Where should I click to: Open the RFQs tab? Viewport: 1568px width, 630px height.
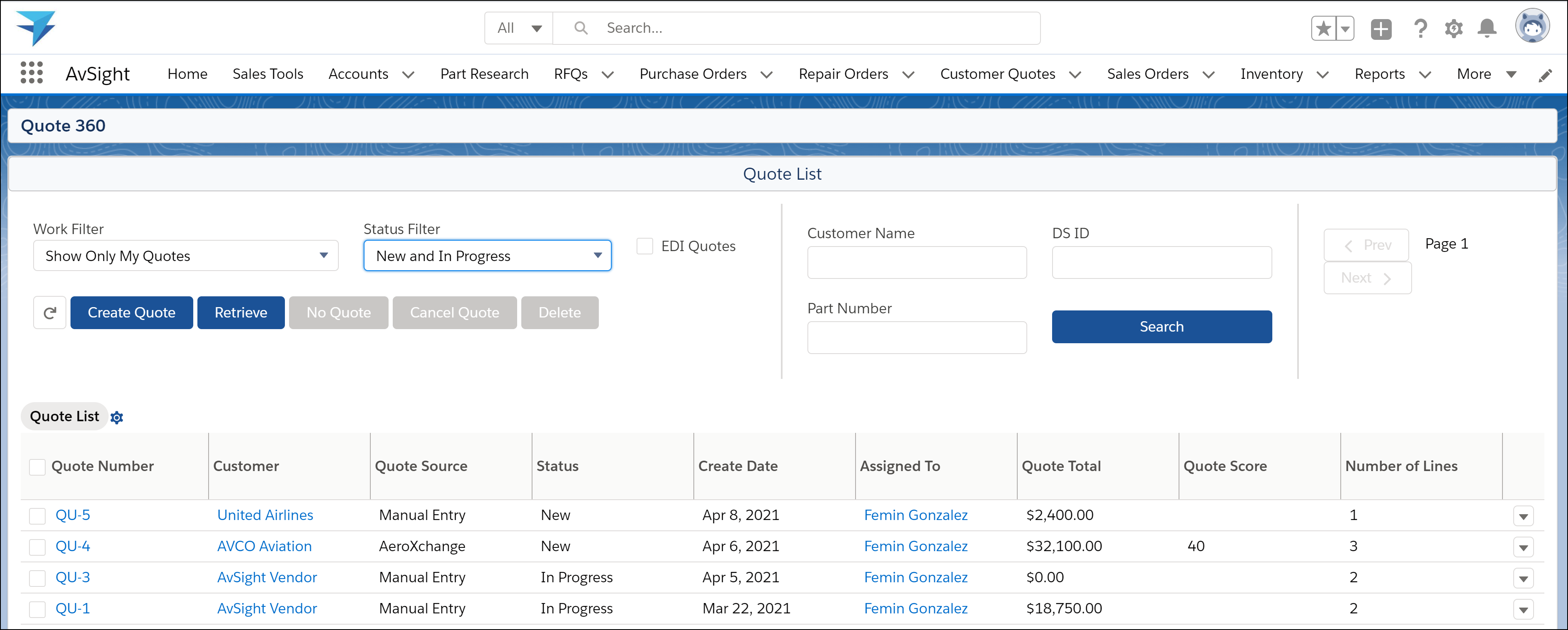coord(571,74)
